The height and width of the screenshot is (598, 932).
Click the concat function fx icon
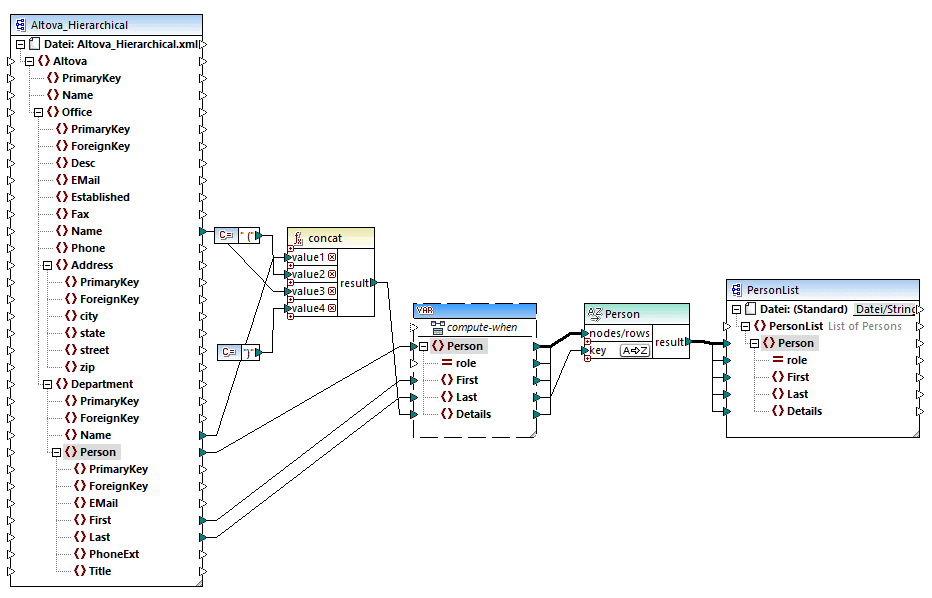298,238
